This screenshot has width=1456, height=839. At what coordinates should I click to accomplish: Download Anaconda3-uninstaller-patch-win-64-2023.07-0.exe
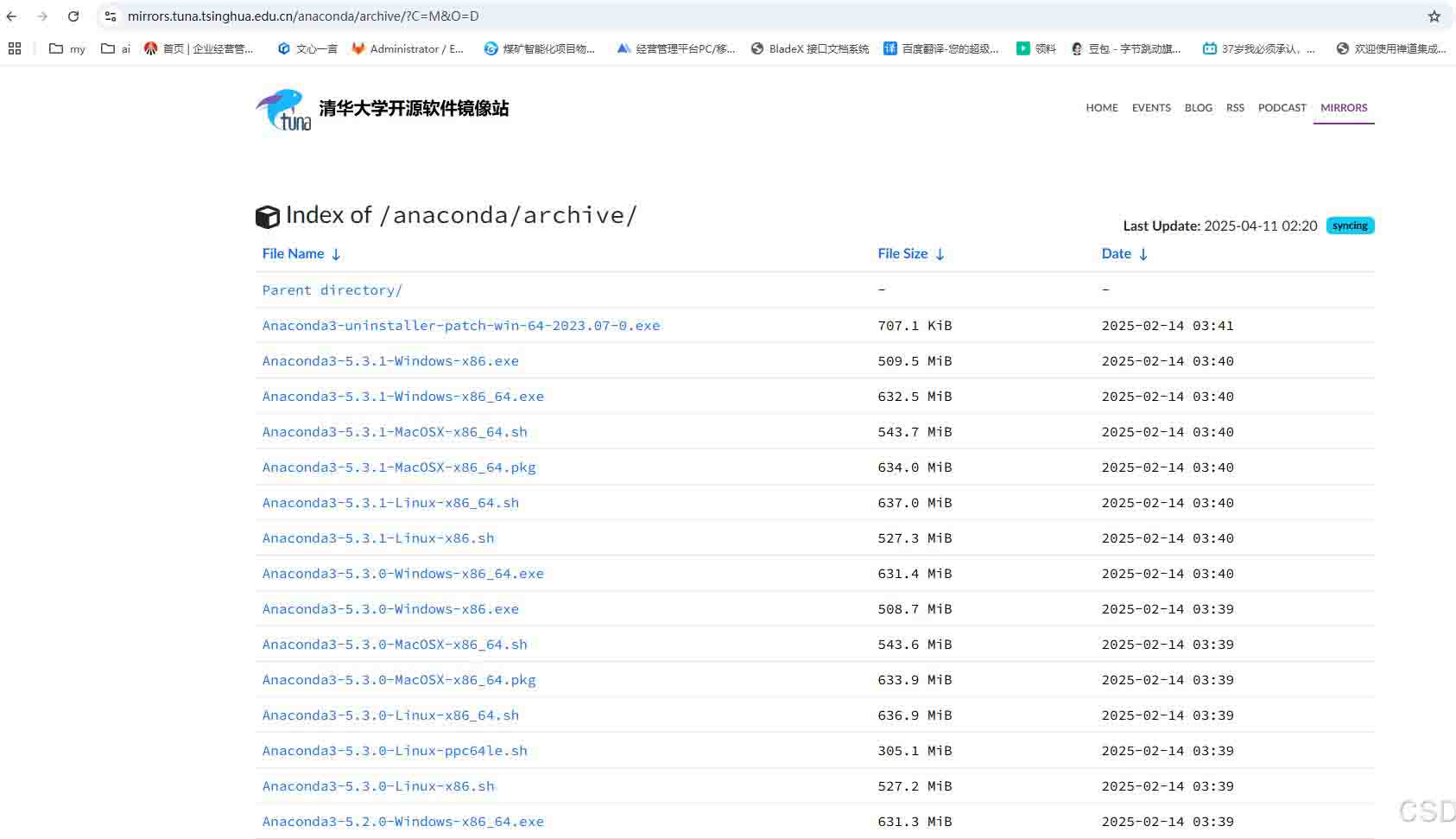click(x=461, y=326)
